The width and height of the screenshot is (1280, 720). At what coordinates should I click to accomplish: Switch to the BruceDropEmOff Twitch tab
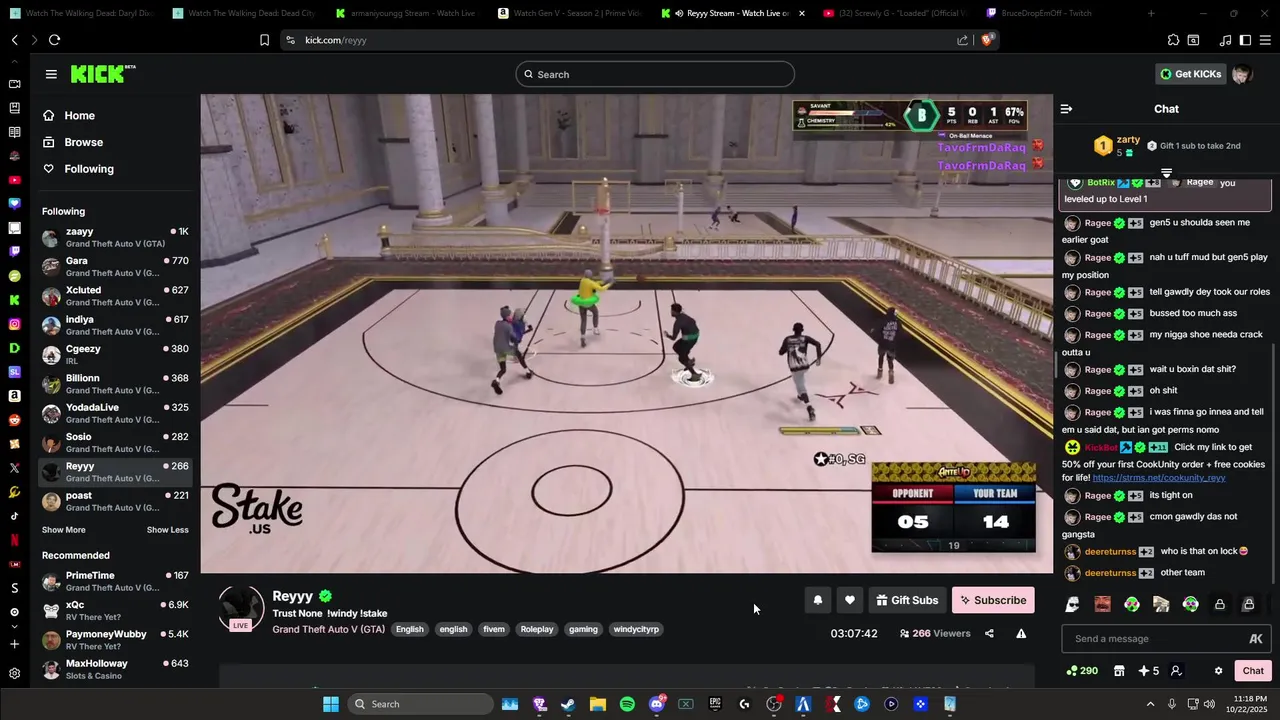tap(1048, 13)
